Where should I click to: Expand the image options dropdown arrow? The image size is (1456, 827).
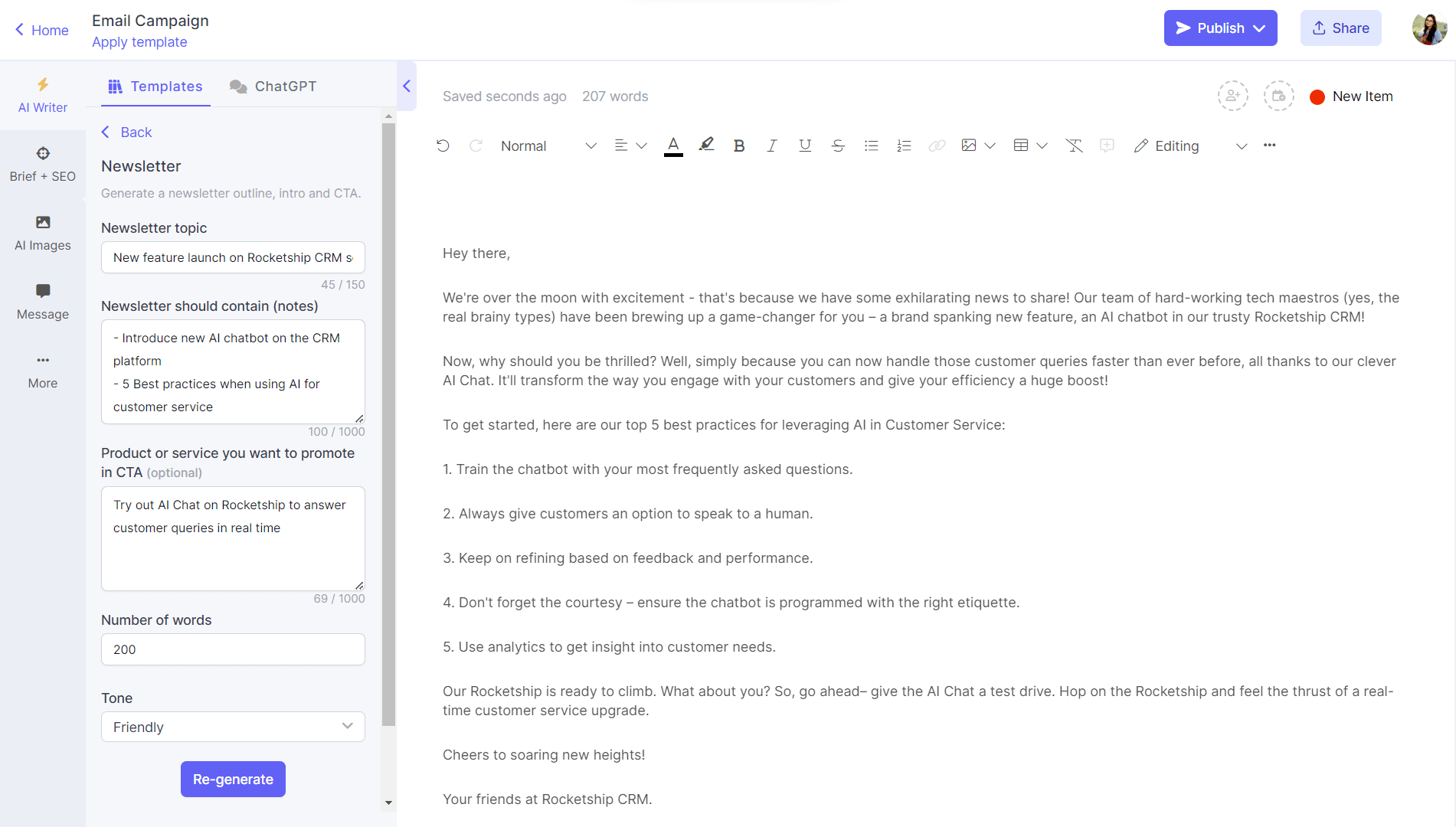coord(990,145)
